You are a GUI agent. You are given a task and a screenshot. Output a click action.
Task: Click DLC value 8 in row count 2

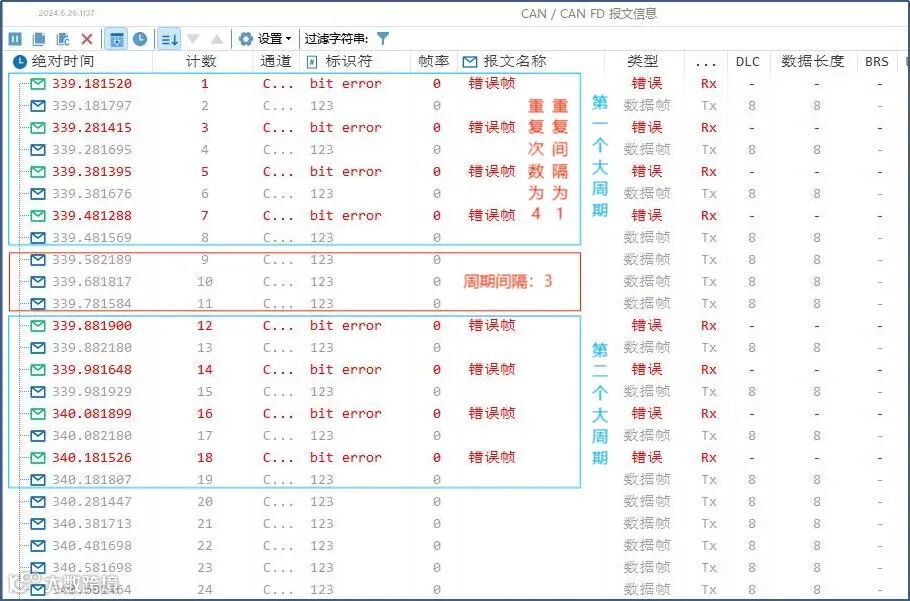(x=752, y=106)
